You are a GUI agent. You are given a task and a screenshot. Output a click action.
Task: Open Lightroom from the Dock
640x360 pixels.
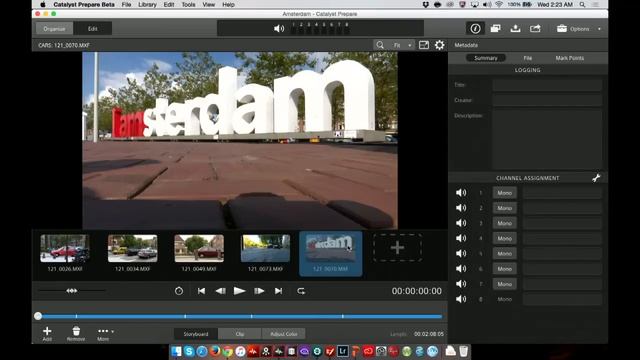coord(342,351)
